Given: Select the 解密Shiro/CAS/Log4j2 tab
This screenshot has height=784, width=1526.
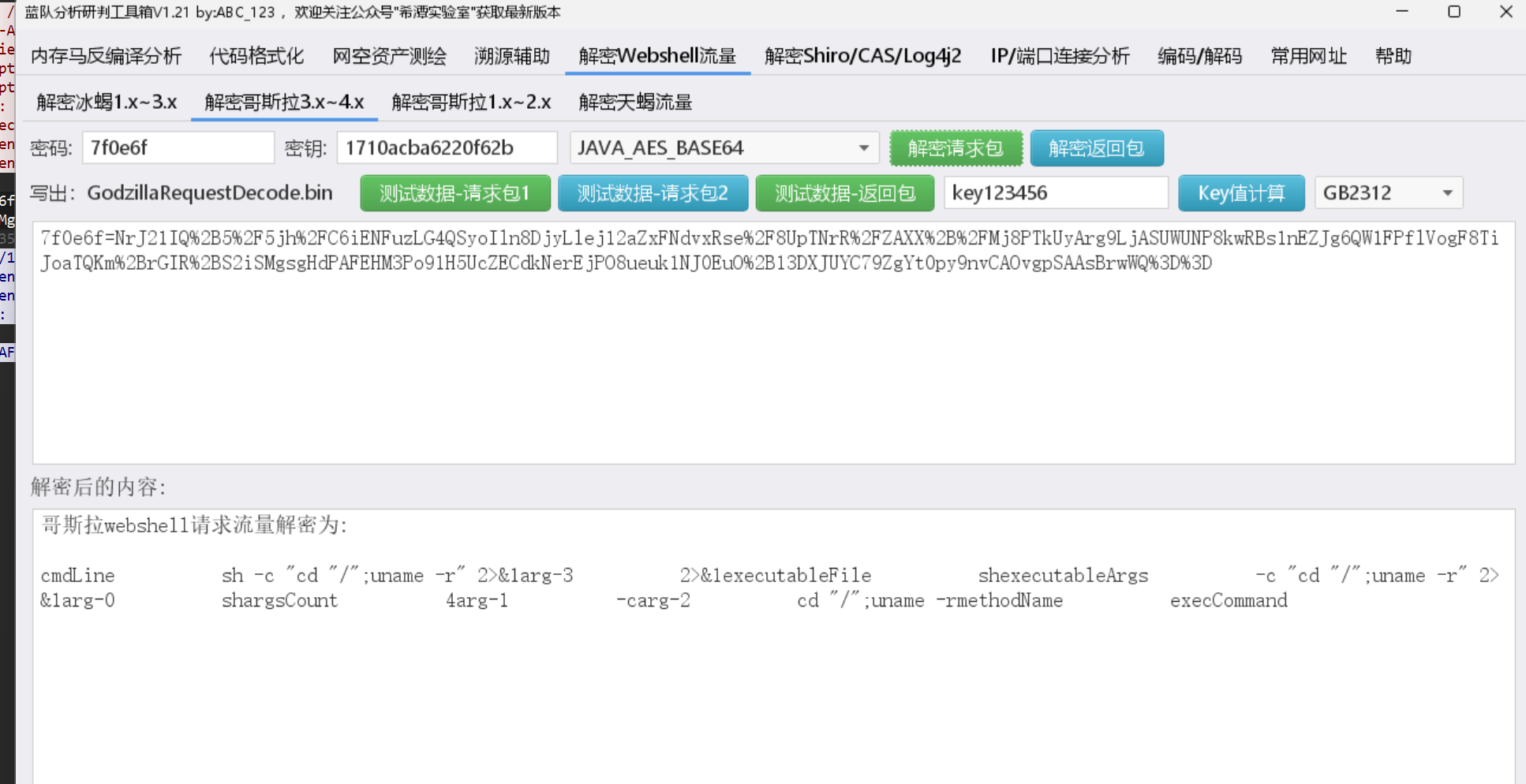Looking at the screenshot, I should 862,56.
